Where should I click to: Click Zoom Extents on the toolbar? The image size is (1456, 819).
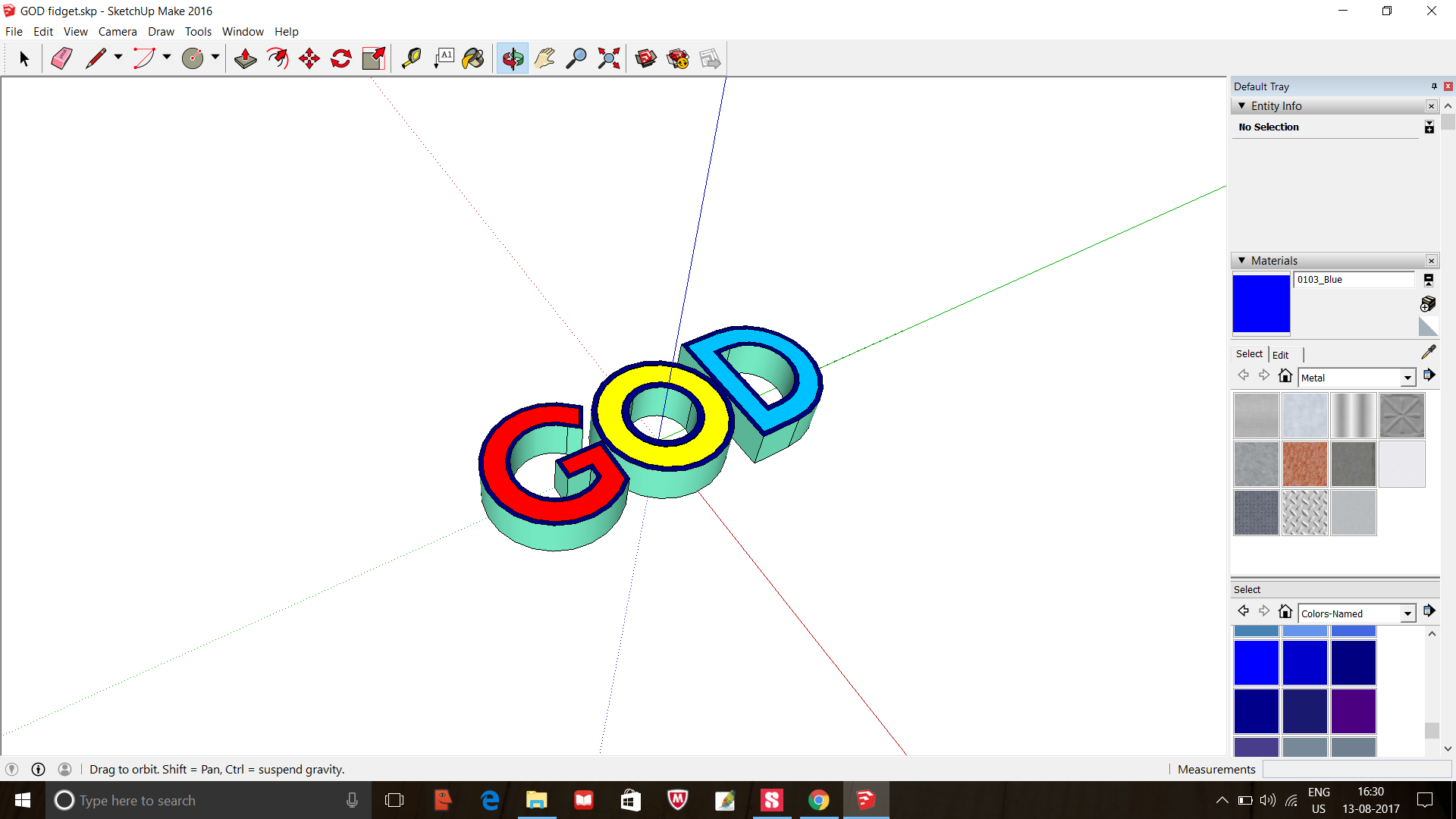[607, 58]
